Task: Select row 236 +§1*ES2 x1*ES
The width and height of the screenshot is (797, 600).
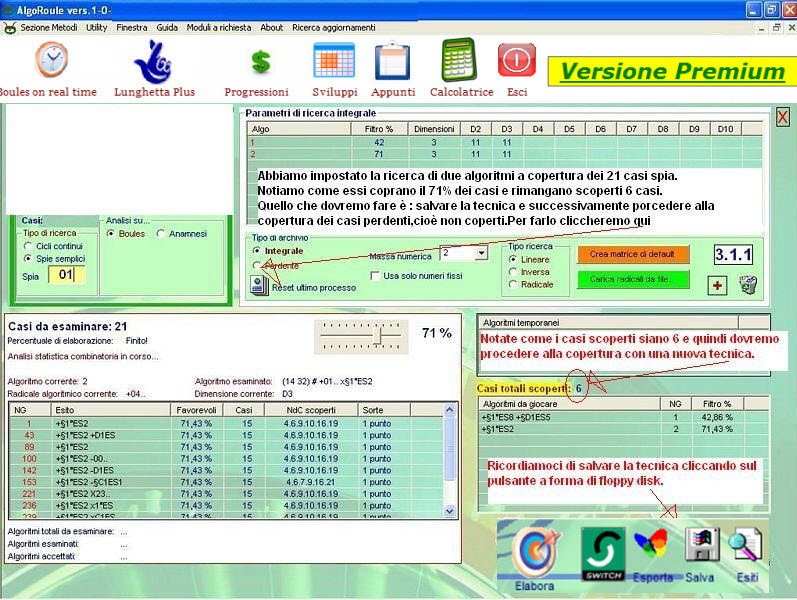Action: coord(226,505)
